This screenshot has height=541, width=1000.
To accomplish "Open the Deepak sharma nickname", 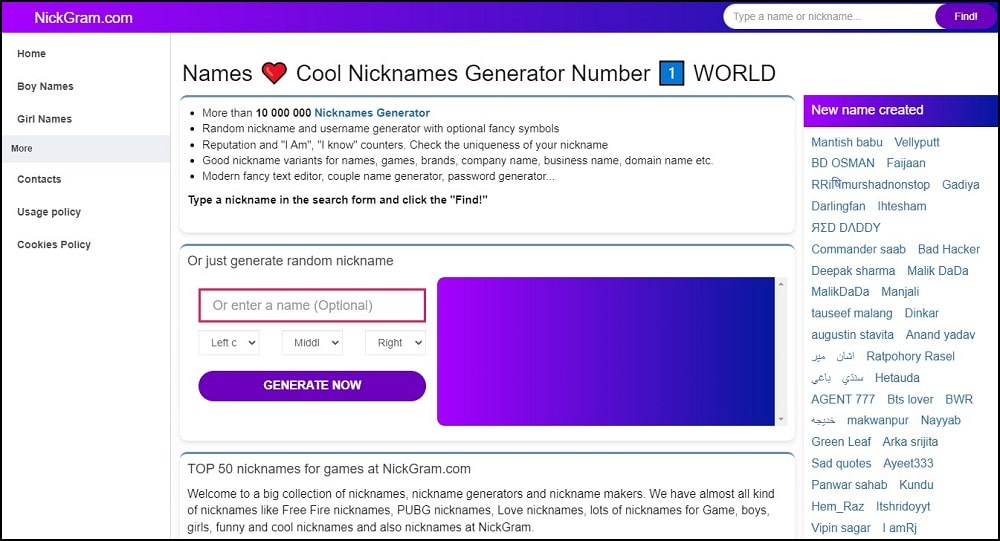I will (853, 270).
